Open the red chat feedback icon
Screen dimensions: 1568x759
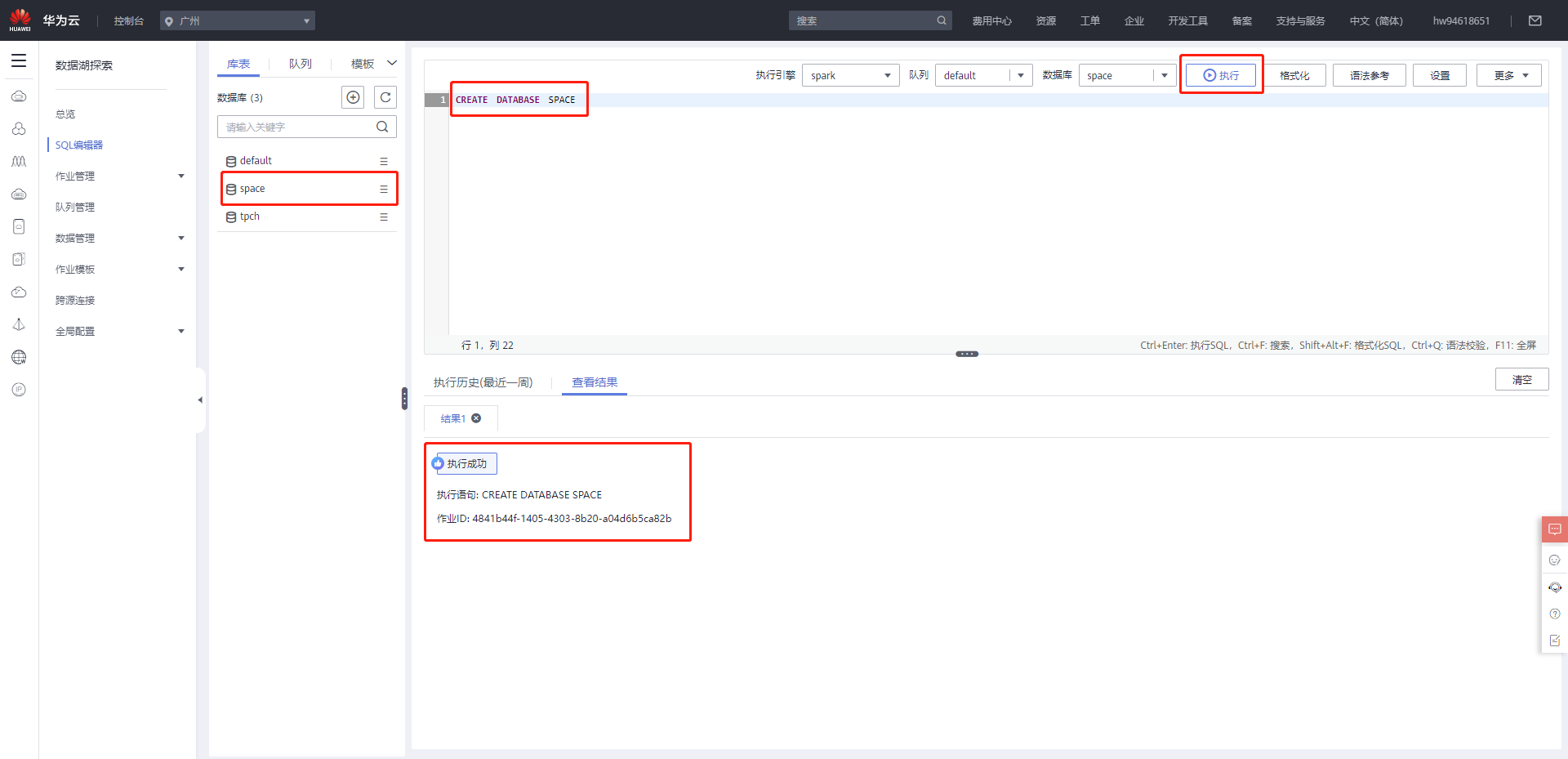(1555, 529)
